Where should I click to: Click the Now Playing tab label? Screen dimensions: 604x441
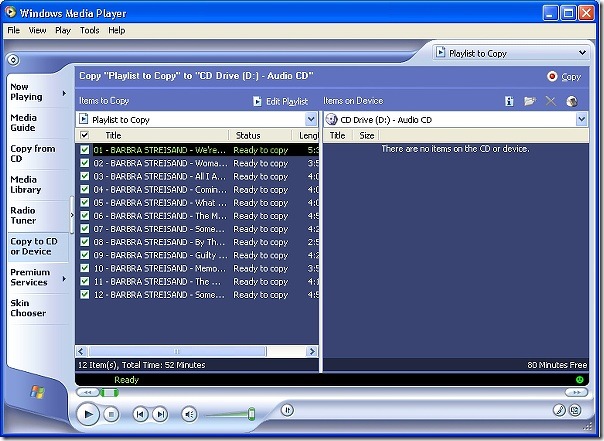click(x=26, y=92)
